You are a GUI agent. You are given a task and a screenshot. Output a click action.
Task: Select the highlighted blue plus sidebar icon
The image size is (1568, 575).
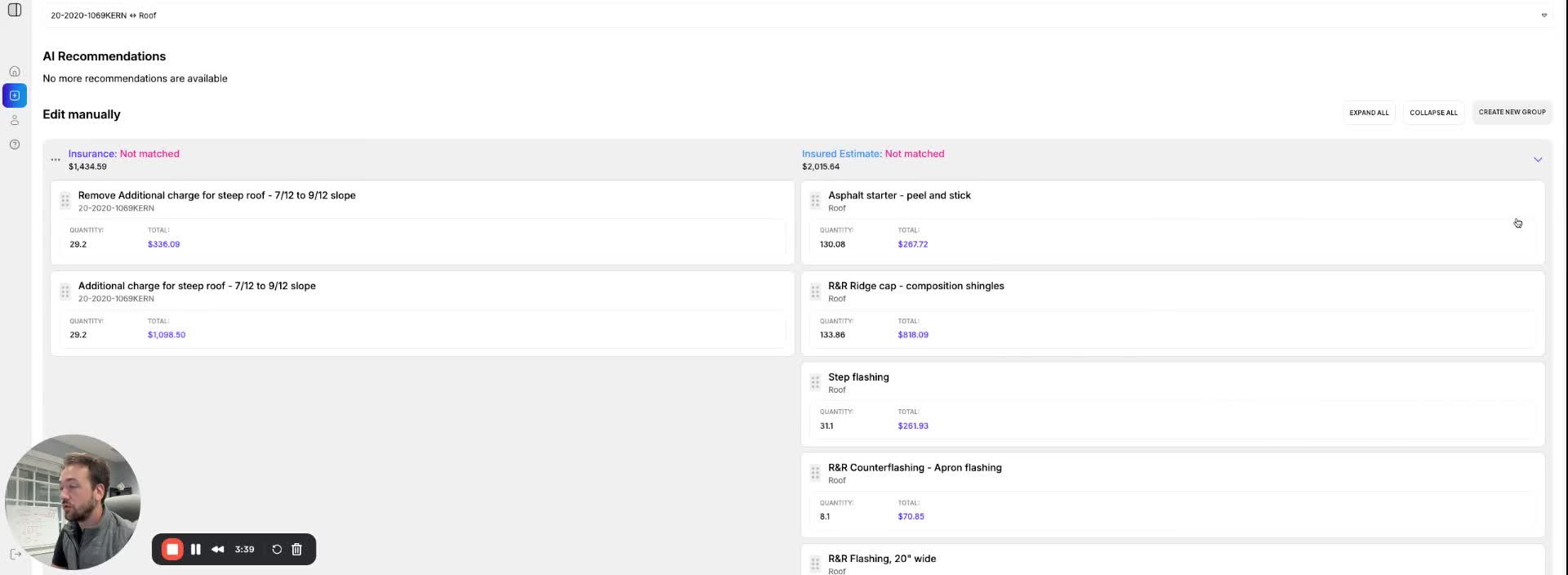tap(15, 96)
